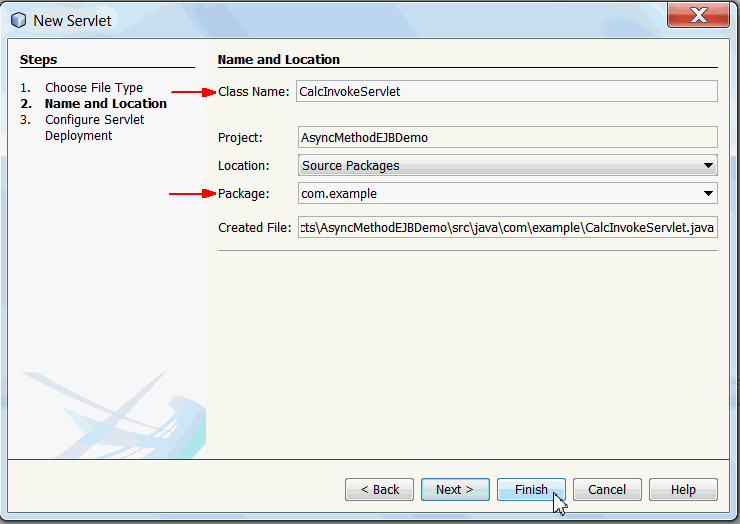Click the Created File label
Viewport: 740px width, 524px height.
tap(255, 228)
